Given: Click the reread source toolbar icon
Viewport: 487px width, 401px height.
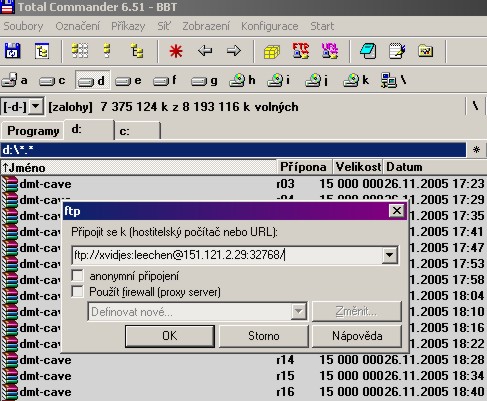Looking at the screenshot, I should click(x=12, y=51).
